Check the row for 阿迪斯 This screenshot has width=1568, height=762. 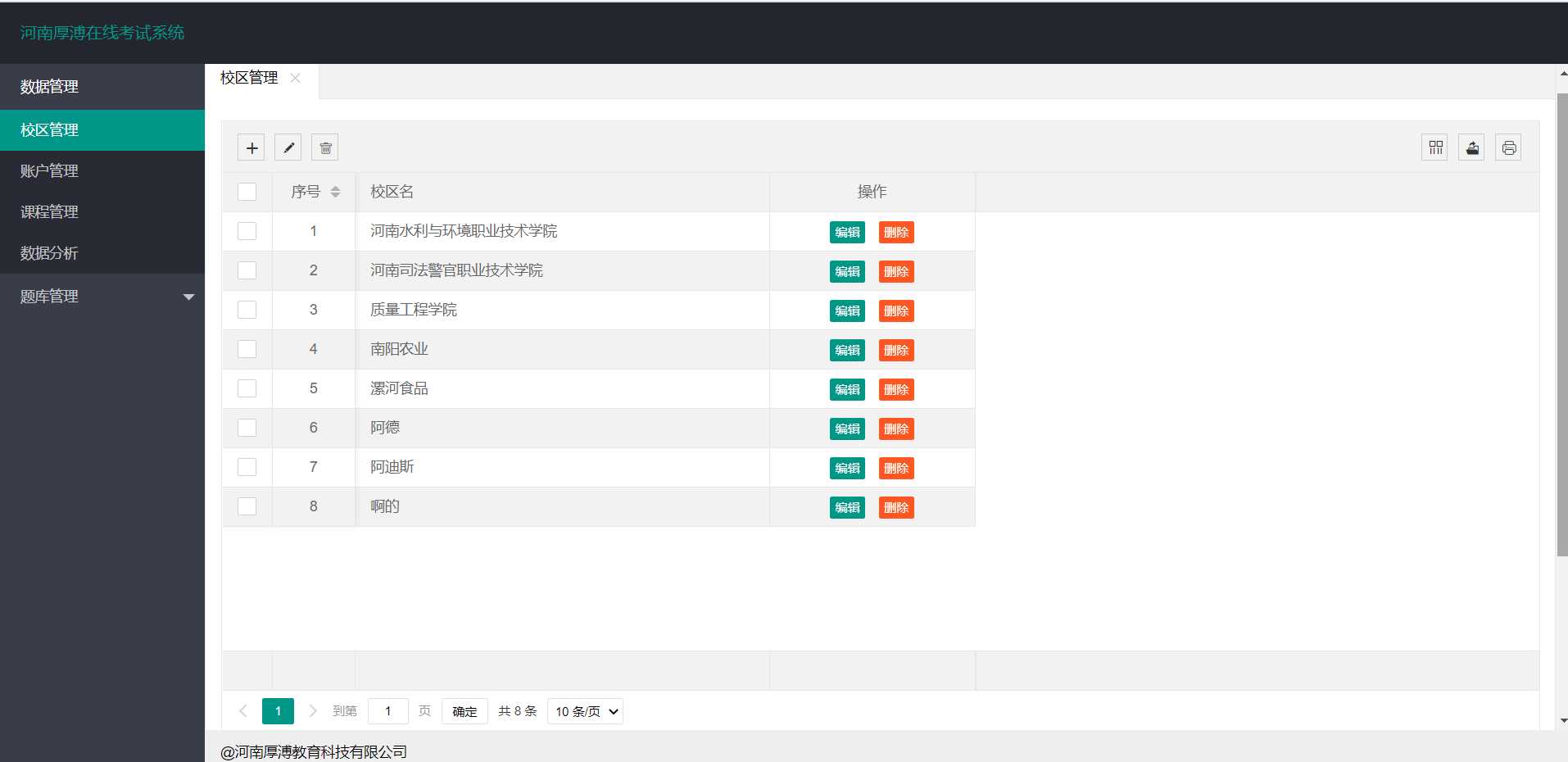point(247,467)
